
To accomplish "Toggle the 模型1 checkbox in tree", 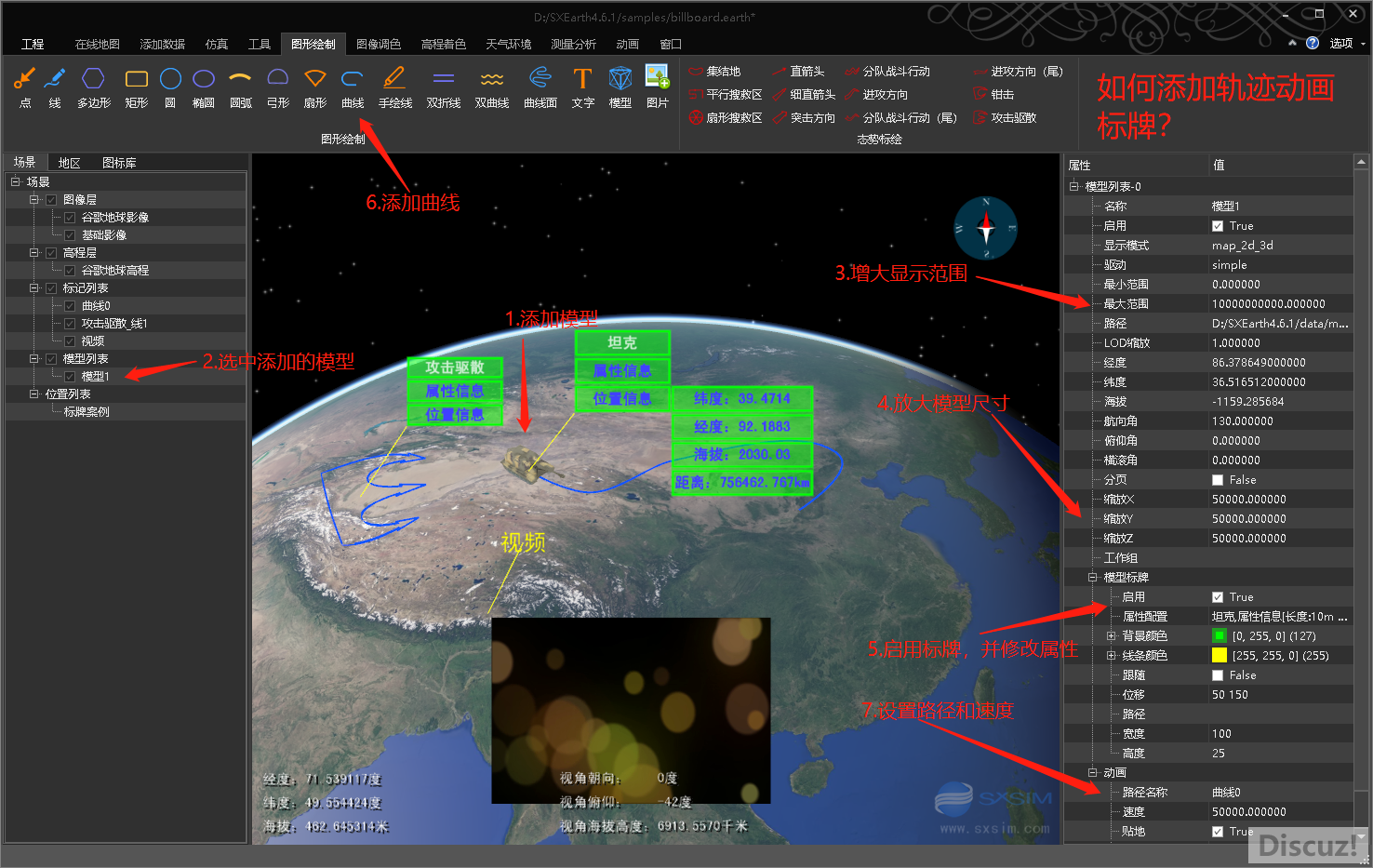I will (x=70, y=377).
